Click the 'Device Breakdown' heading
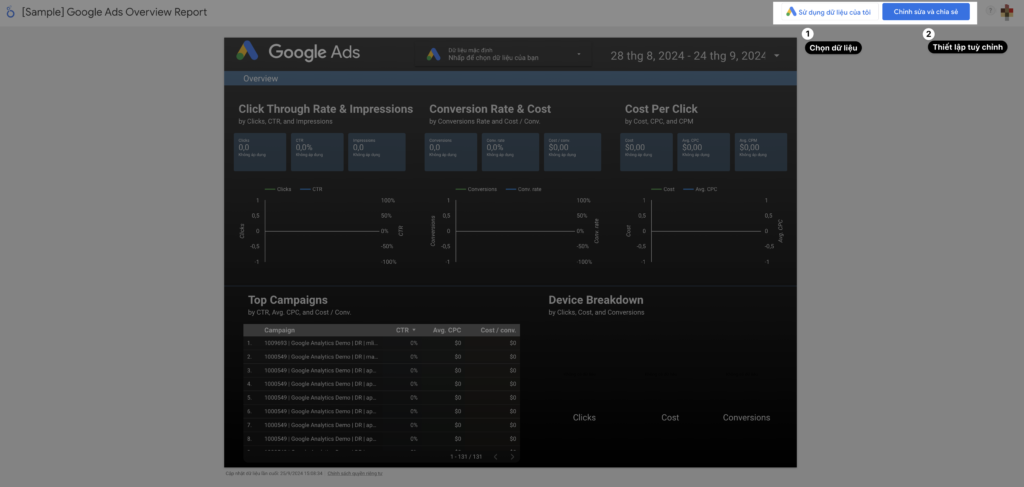Image resolution: width=1024 pixels, height=487 pixels. (x=596, y=300)
